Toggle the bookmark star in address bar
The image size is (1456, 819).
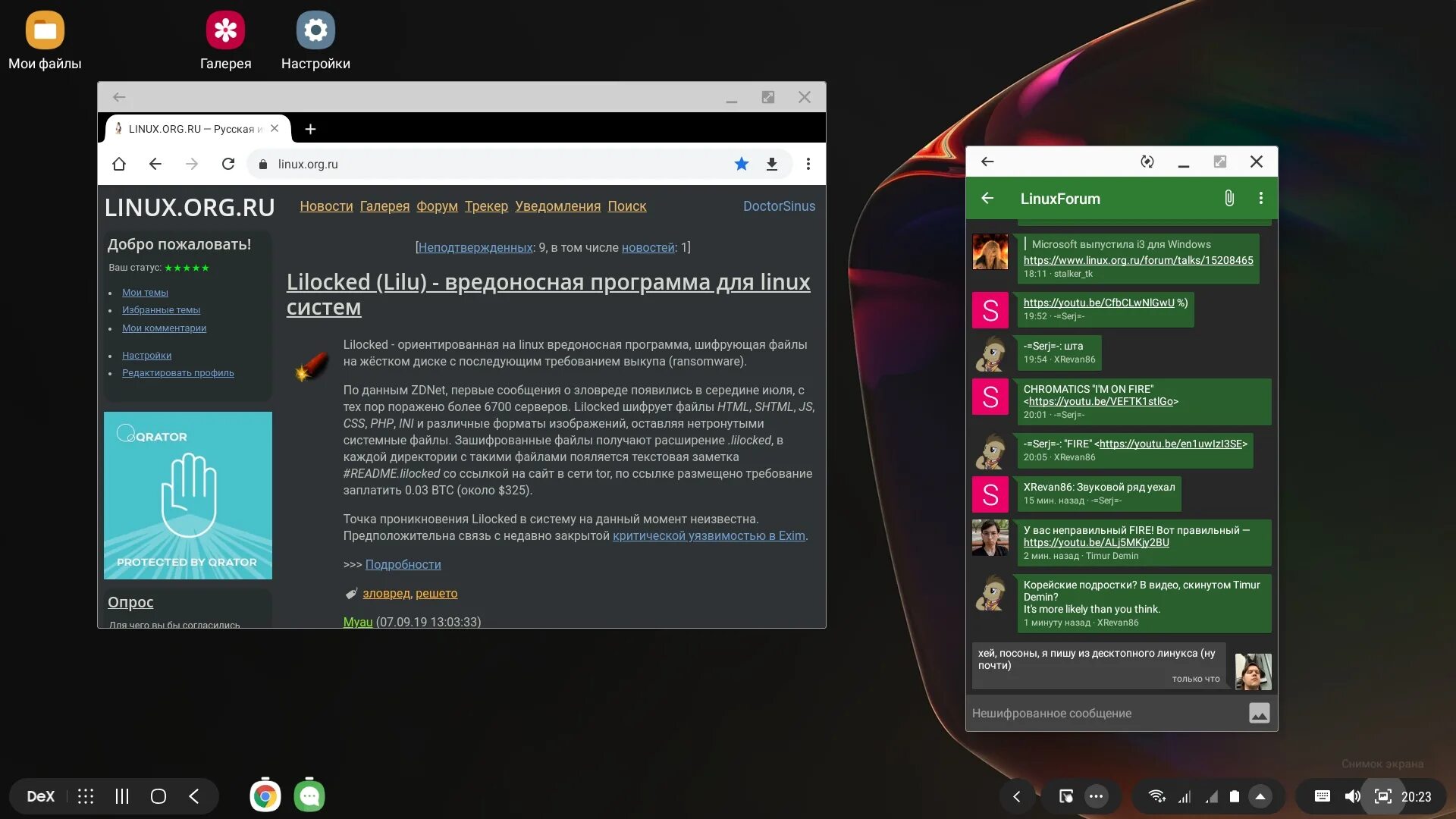[742, 164]
